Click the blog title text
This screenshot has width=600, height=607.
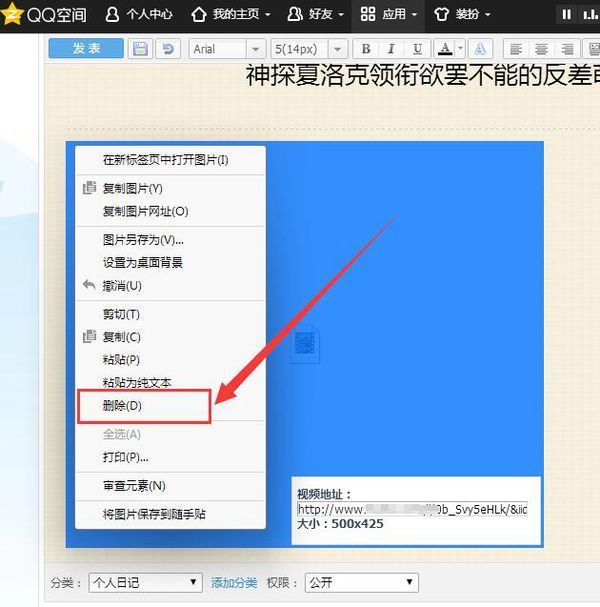(x=423, y=75)
